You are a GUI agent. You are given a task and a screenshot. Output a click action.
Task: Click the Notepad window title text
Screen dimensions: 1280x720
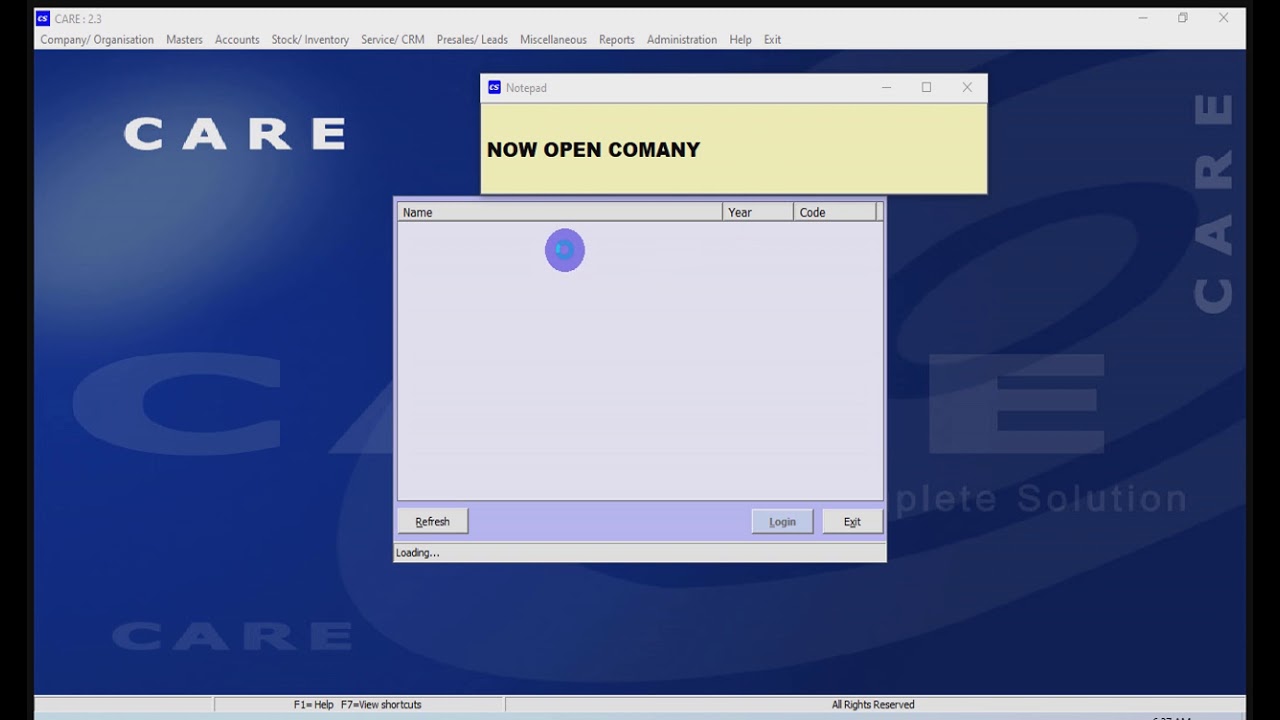coord(526,88)
